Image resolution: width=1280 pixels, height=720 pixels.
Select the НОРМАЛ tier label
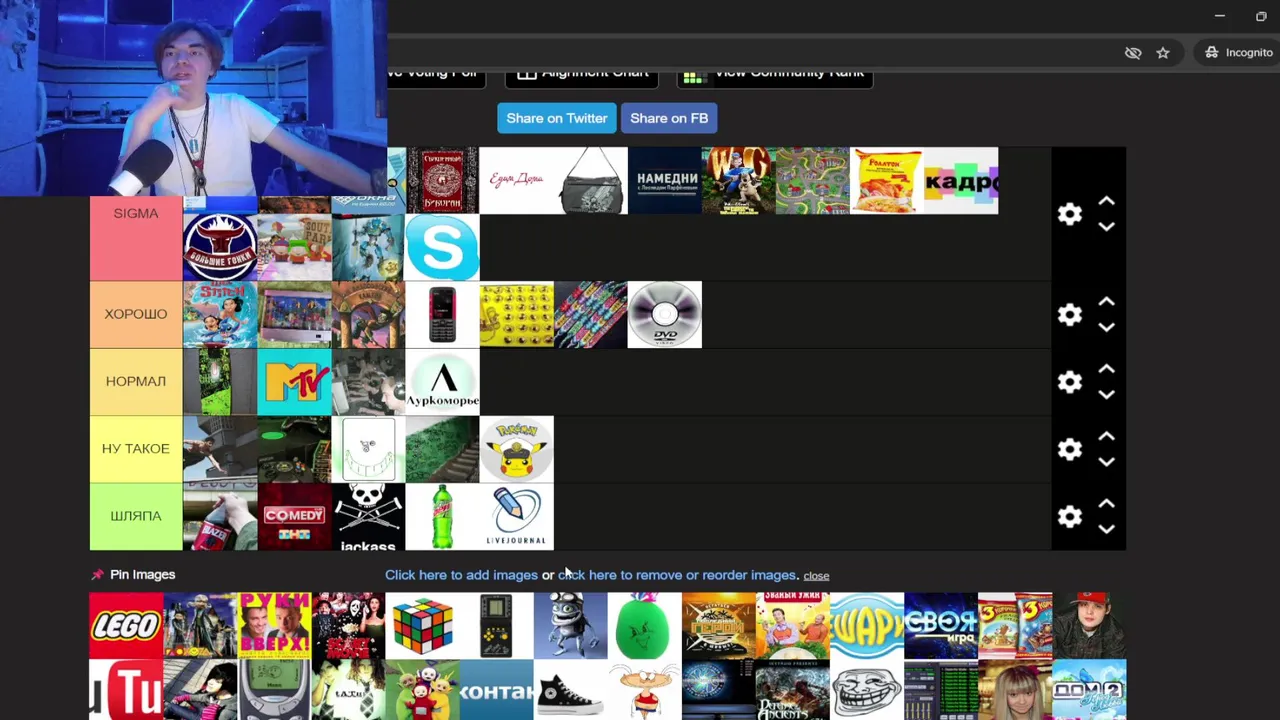[x=136, y=381]
